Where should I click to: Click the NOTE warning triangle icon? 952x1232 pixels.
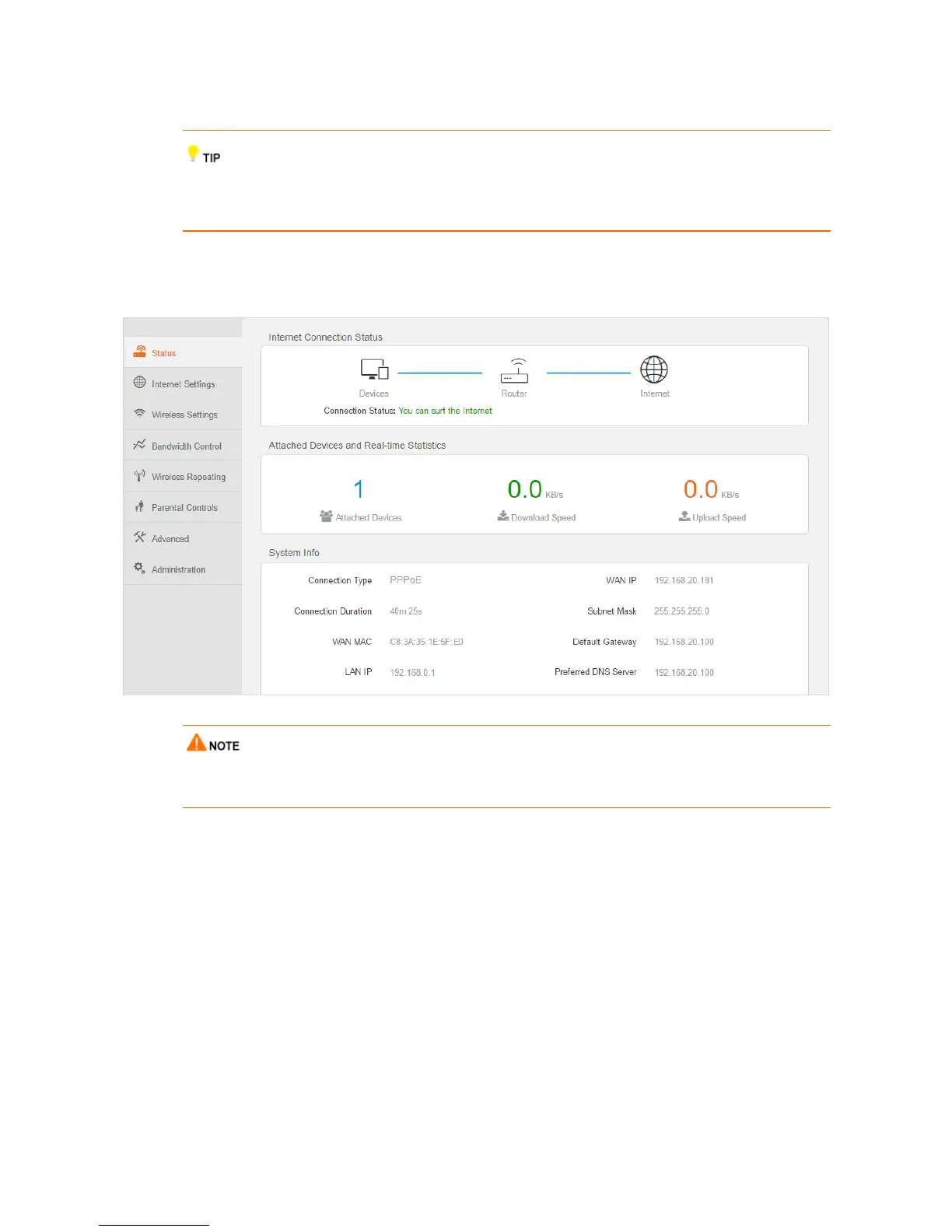point(197,743)
